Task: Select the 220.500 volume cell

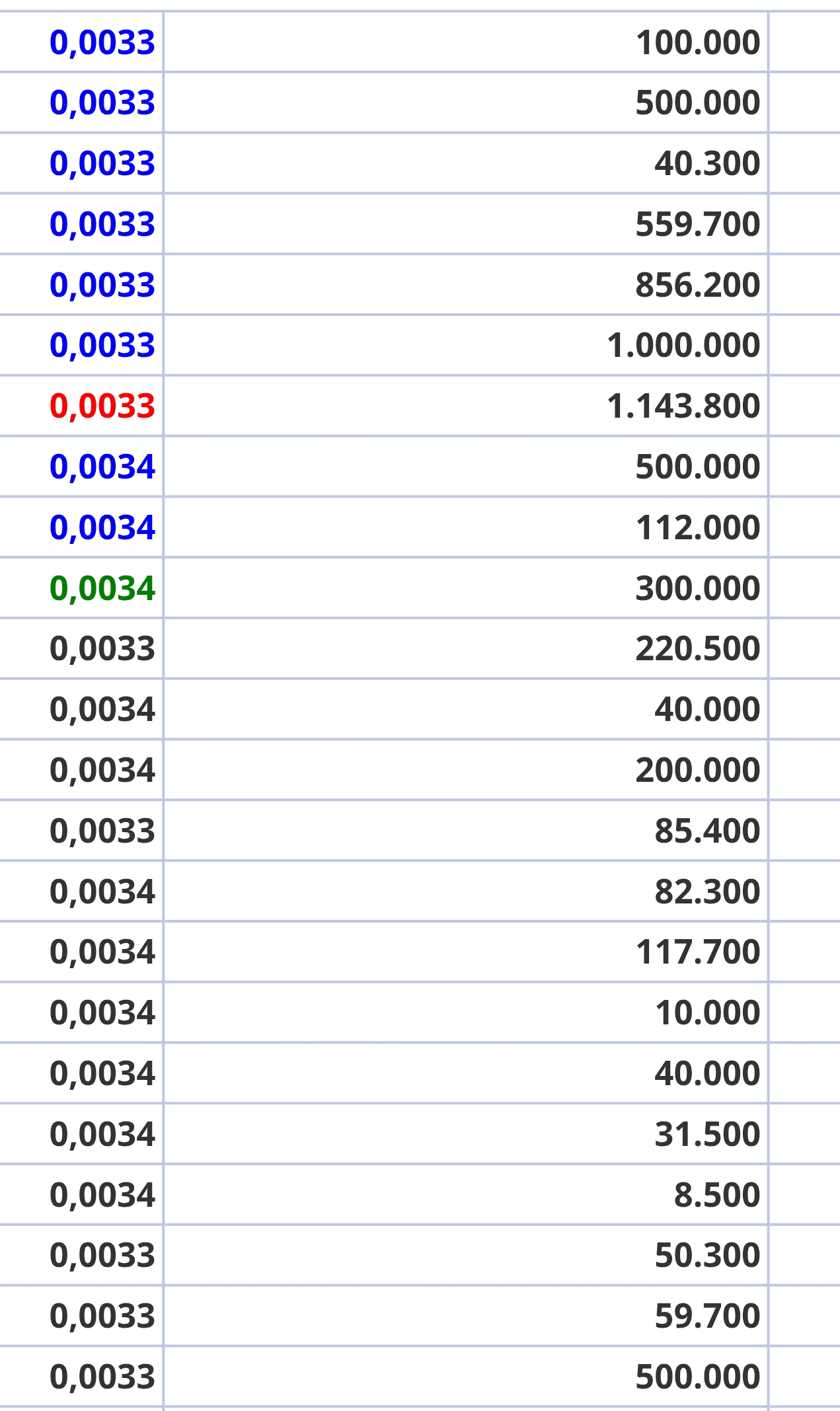Action: (x=466, y=648)
